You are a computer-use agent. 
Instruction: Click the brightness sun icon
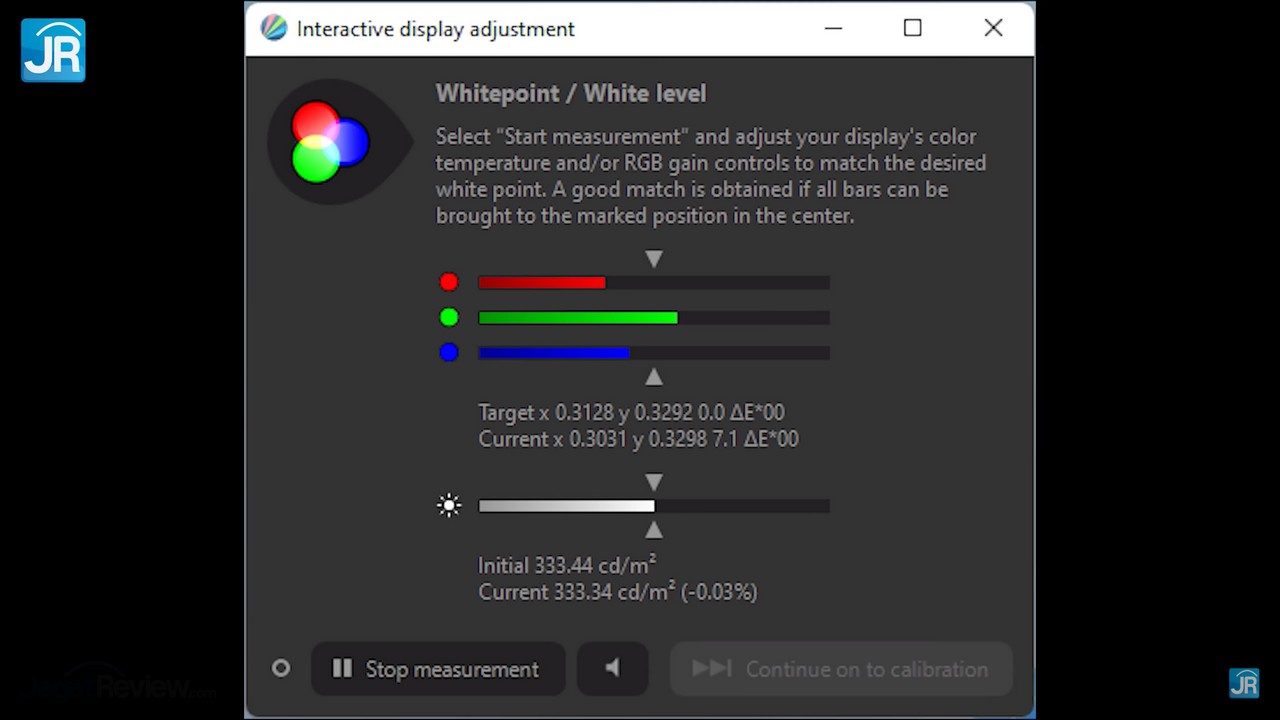(x=449, y=506)
